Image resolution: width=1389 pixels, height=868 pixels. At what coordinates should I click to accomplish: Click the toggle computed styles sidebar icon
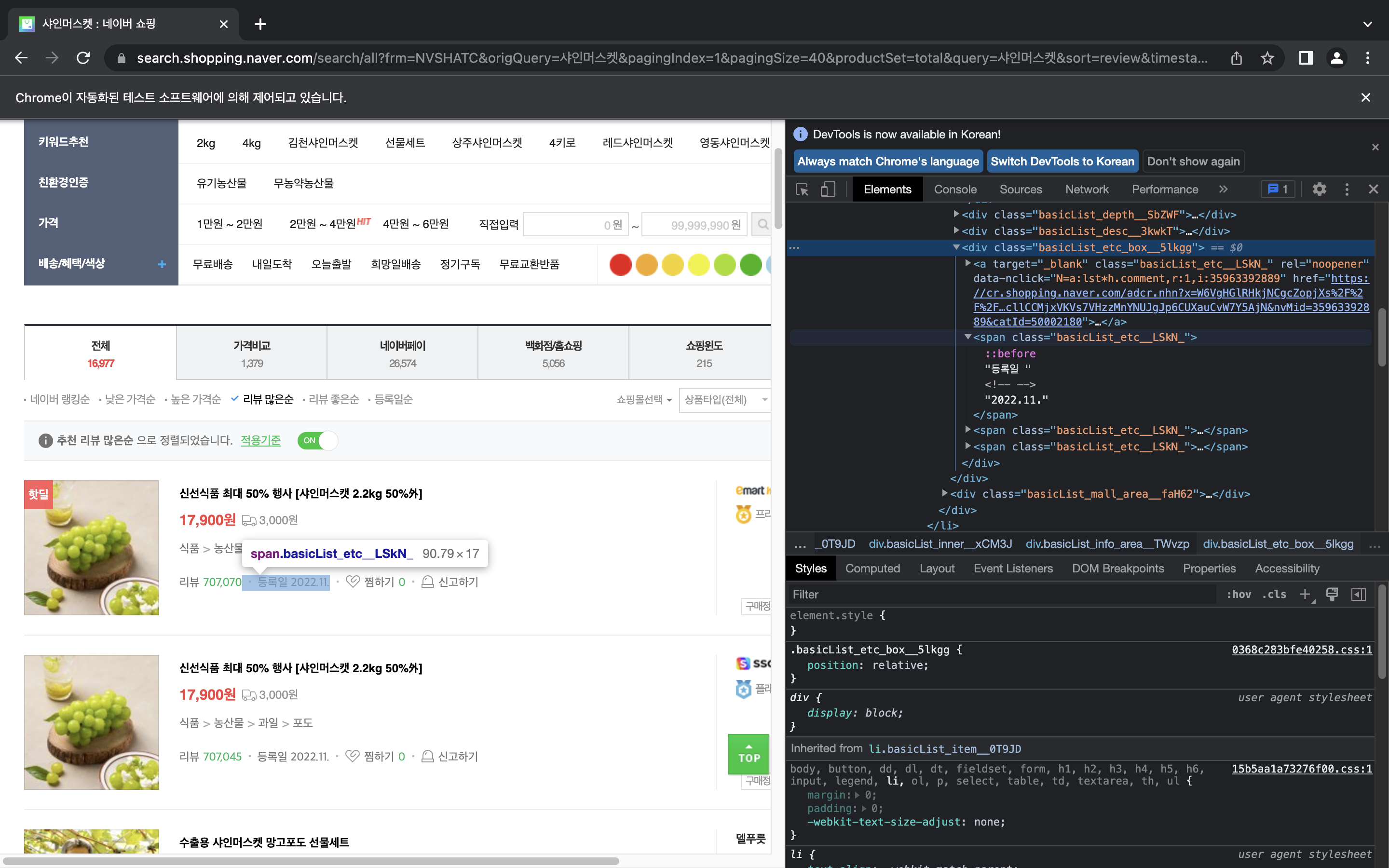point(1359,594)
